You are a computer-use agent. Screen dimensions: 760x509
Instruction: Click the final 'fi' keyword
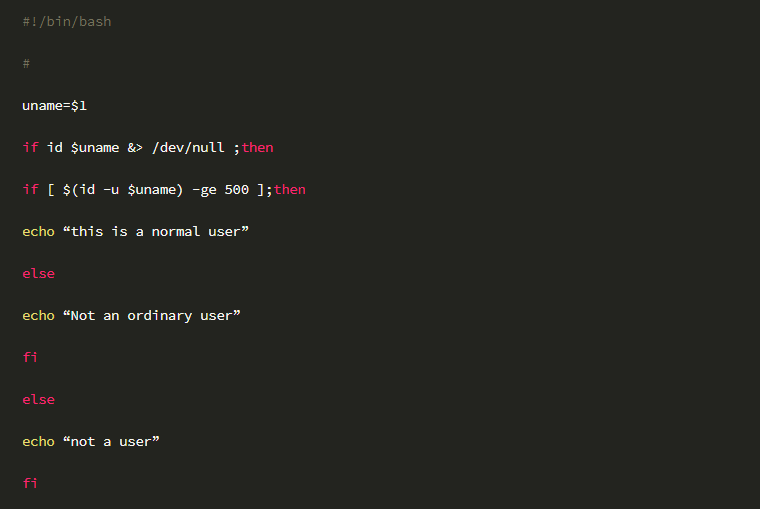pos(30,483)
